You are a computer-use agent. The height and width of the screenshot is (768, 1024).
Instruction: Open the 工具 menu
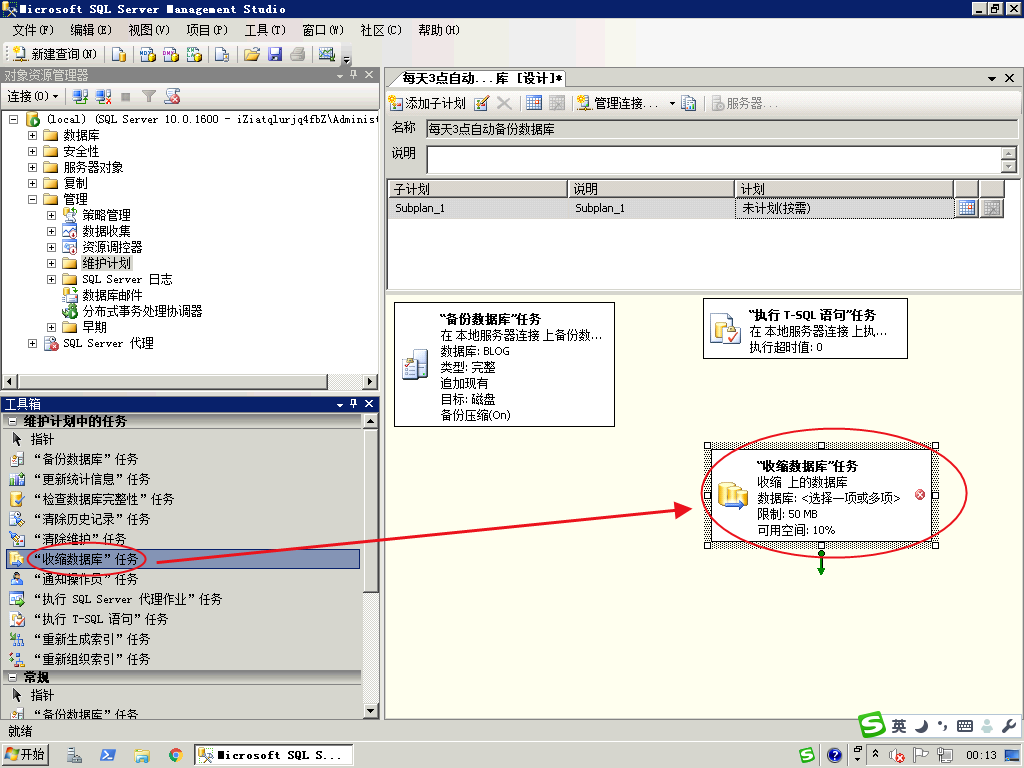(x=265, y=30)
